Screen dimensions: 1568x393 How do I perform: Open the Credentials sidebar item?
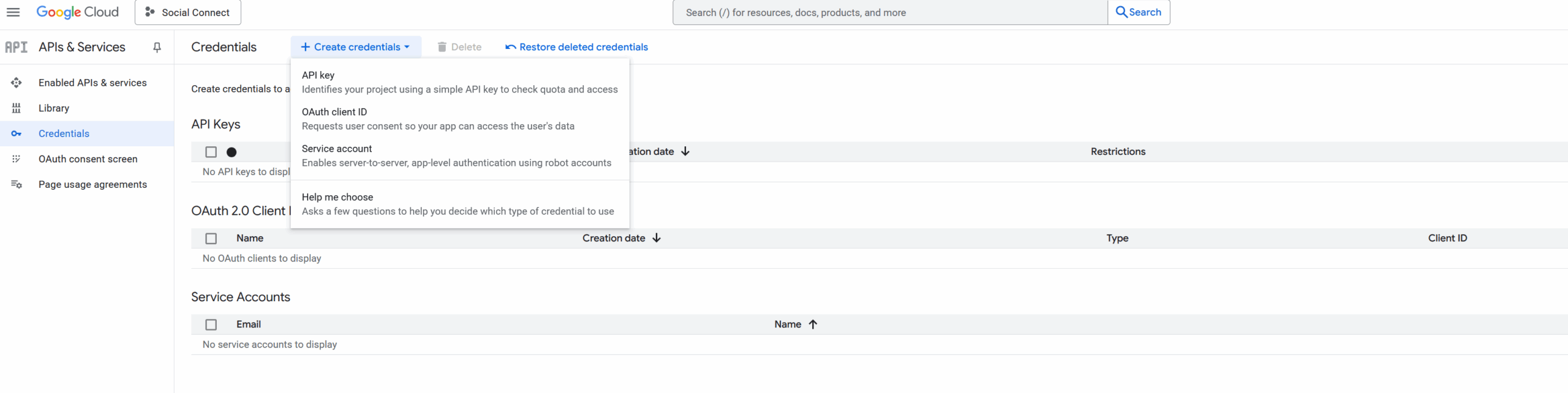[x=87, y=133]
